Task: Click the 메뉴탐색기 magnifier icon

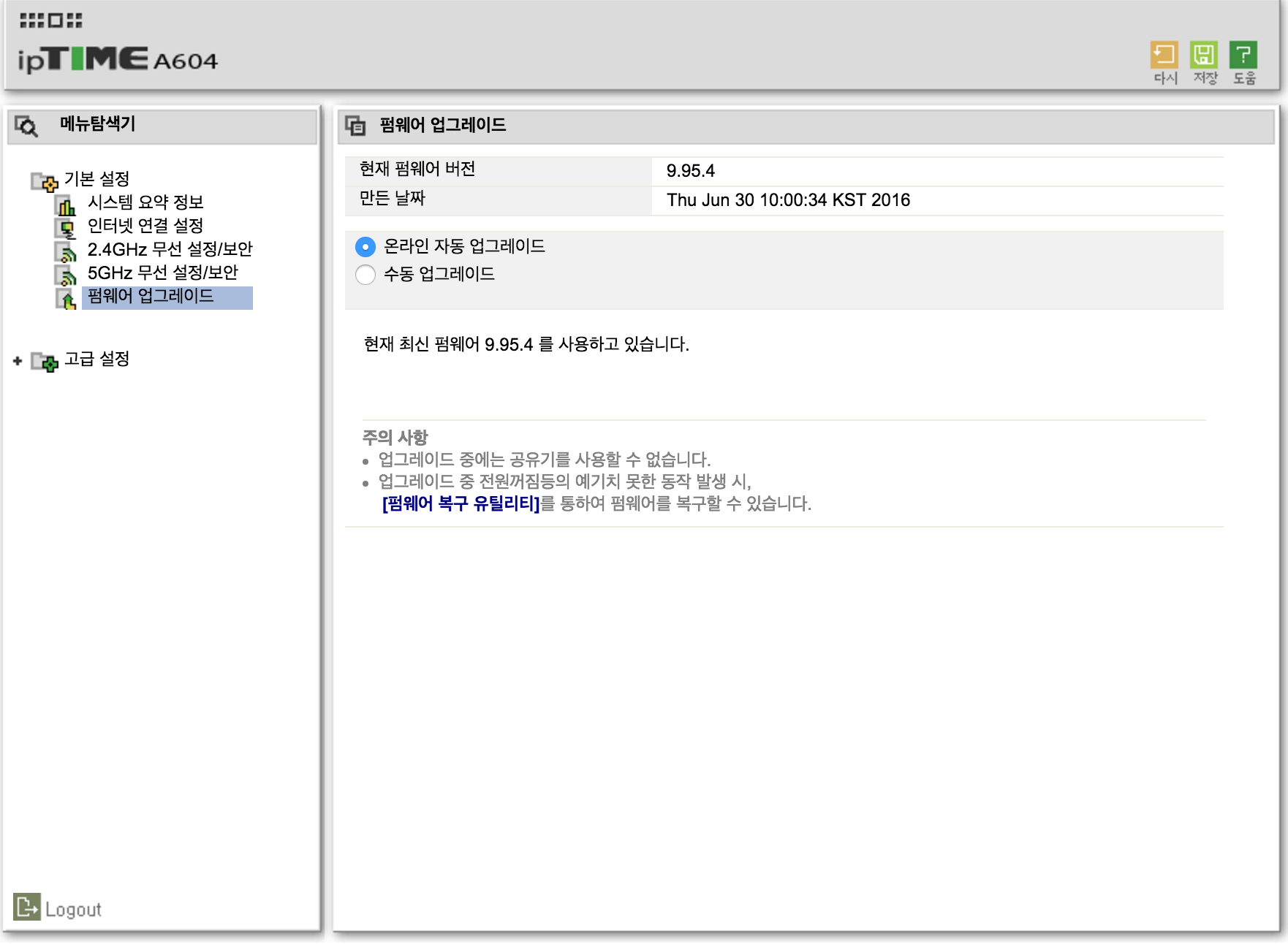Action: pos(27,126)
